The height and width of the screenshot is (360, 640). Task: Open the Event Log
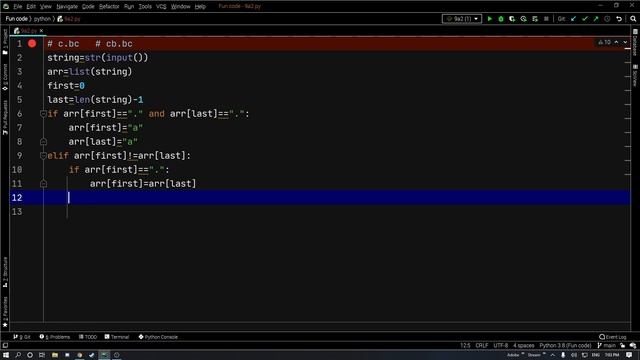(x=613, y=337)
